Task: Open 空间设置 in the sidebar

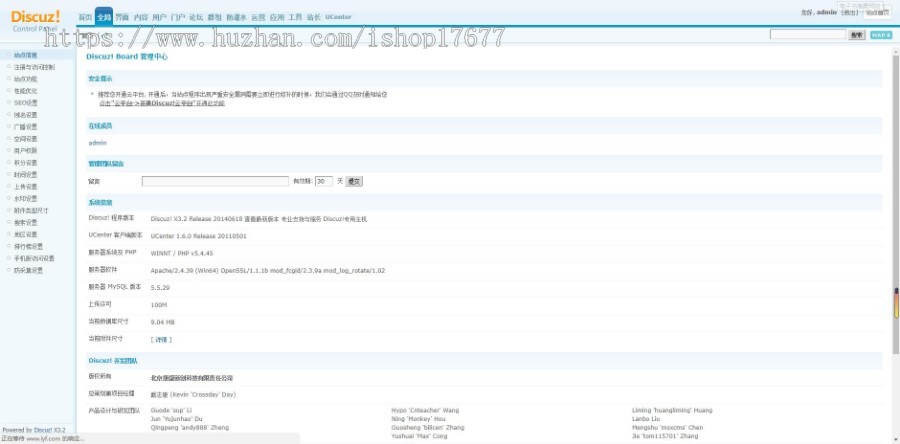Action: [x=26, y=139]
